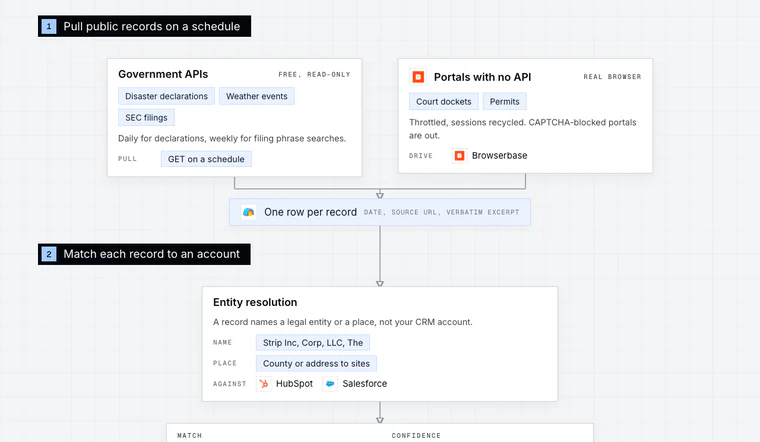Click the Entity resolution heading

[255, 302]
